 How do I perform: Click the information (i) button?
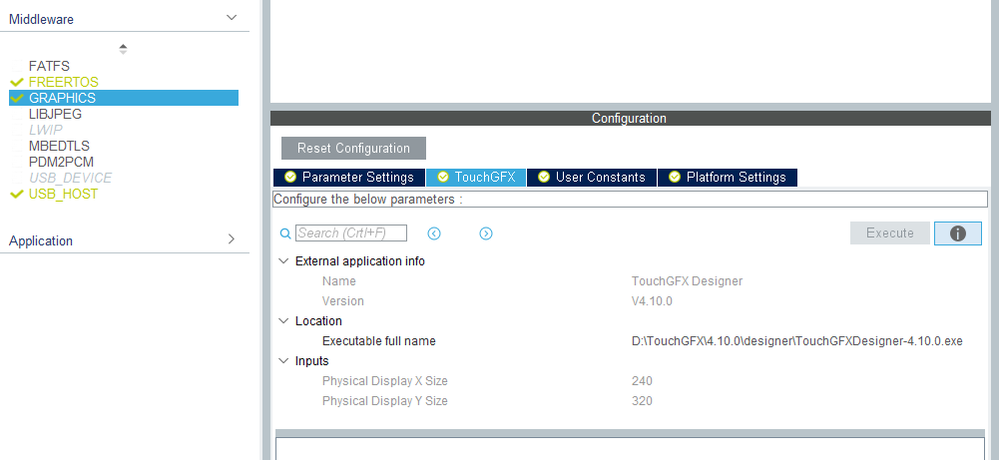[x=958, y=233]
